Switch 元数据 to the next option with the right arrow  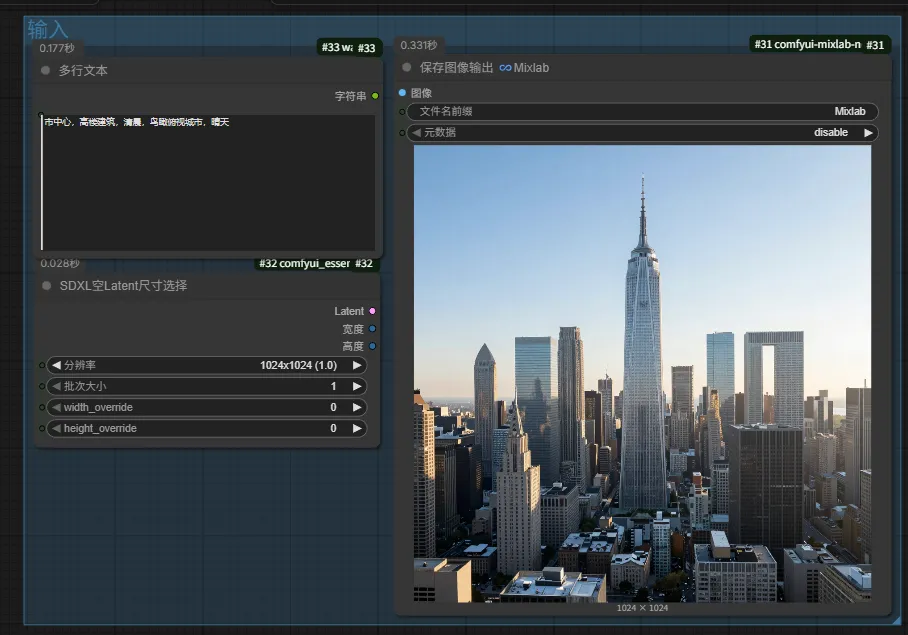(x=868, y=133)
